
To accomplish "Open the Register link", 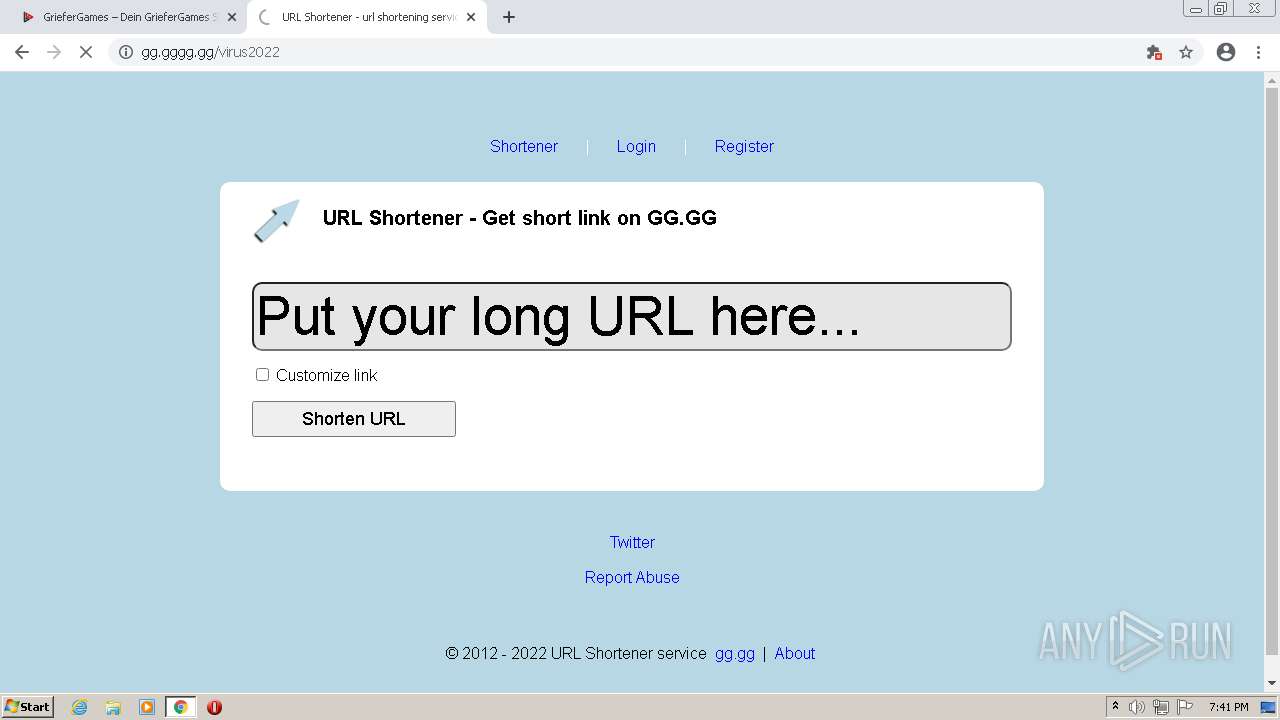I will click(x=744, y=146).
